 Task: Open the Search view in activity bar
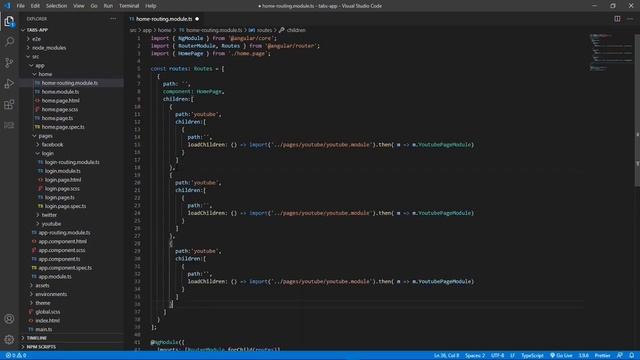tap(9, 42)
